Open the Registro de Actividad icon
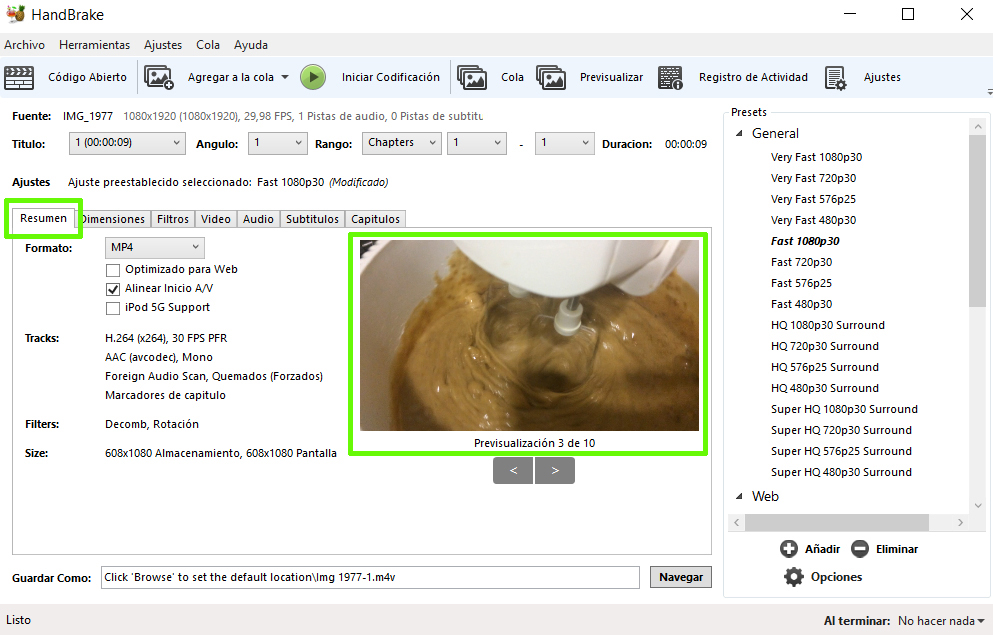This screenshot has height=635, width=993. coord(671,77)
